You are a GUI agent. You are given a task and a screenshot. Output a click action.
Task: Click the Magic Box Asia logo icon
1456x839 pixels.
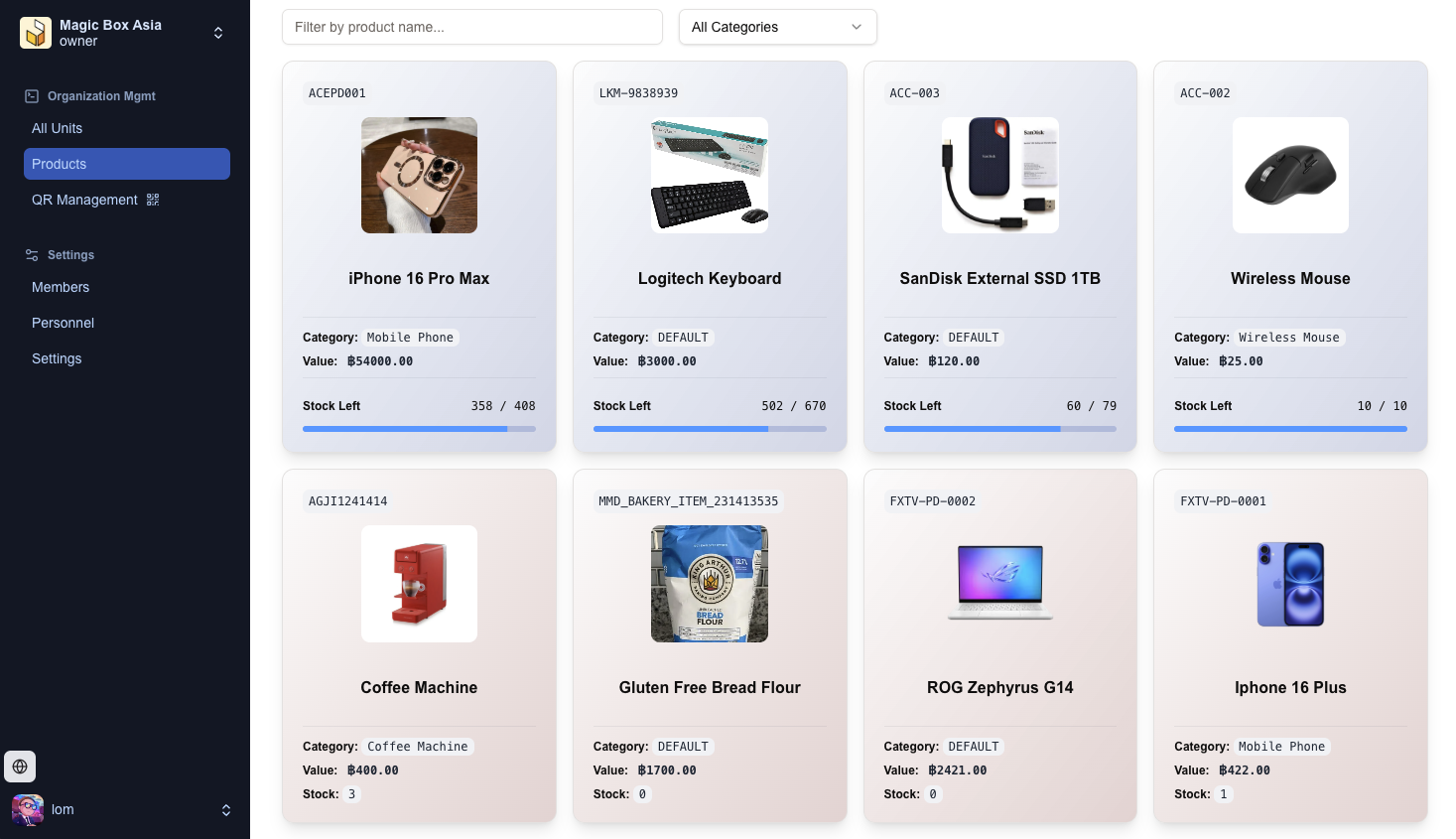click(36, 33)
